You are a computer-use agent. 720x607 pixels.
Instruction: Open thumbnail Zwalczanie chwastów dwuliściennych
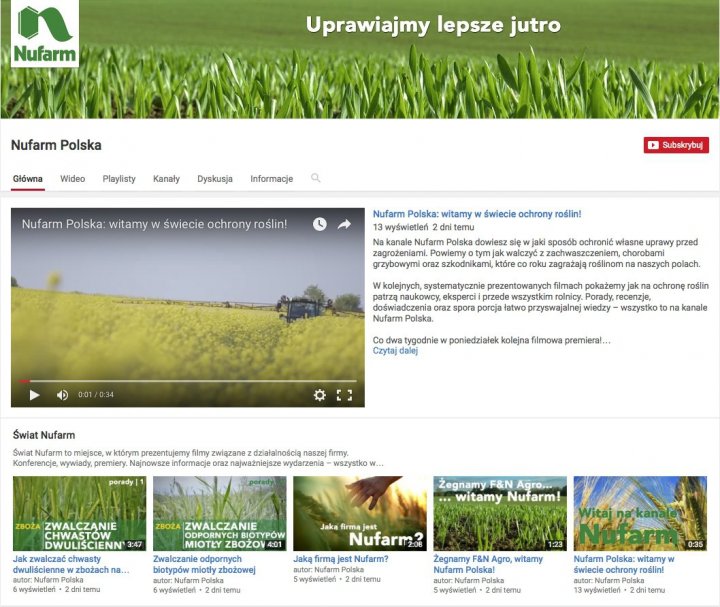[x=79, y=513]
